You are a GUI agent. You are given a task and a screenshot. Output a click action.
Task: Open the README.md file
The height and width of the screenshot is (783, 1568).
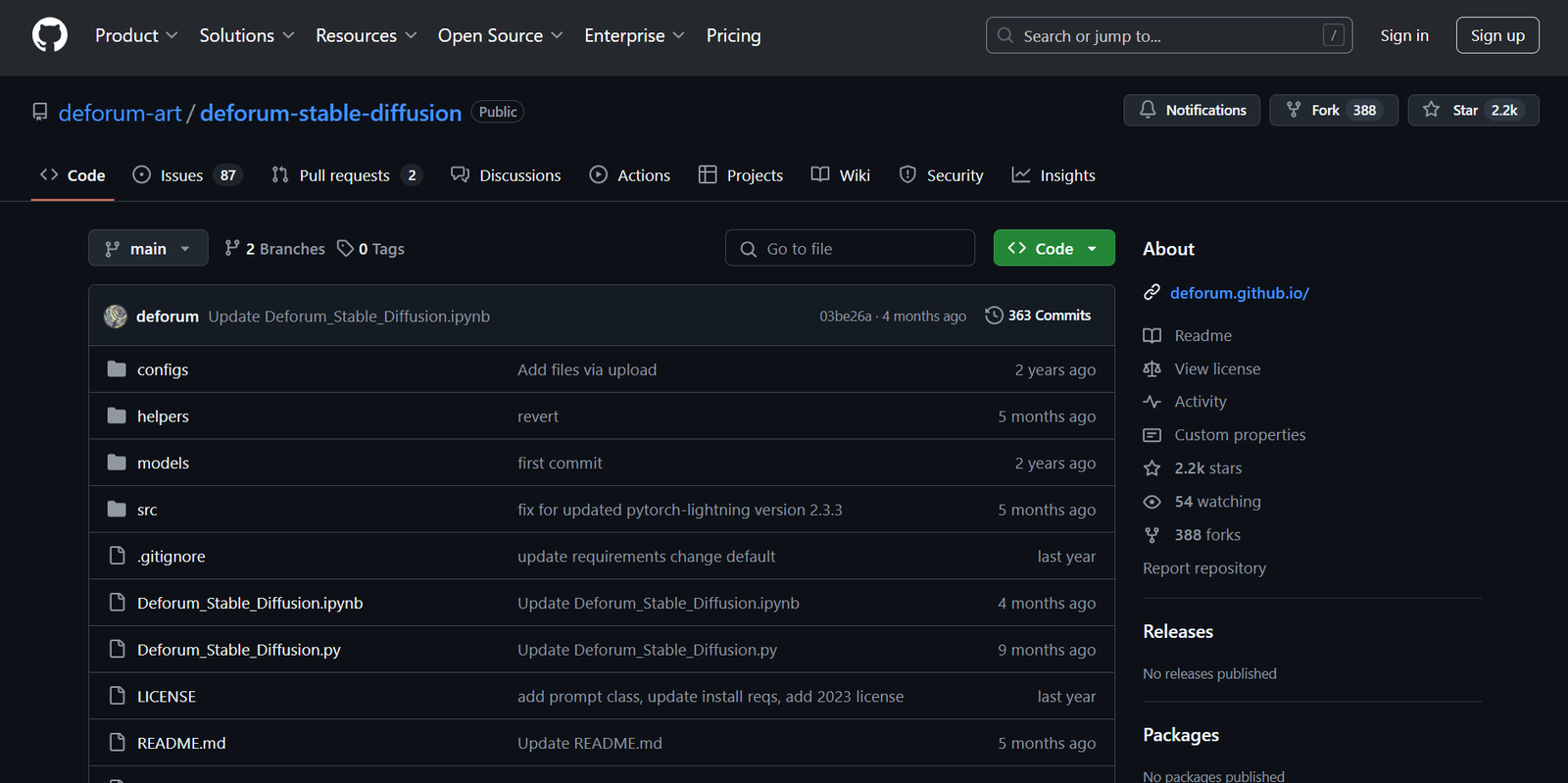coord(181,743)
